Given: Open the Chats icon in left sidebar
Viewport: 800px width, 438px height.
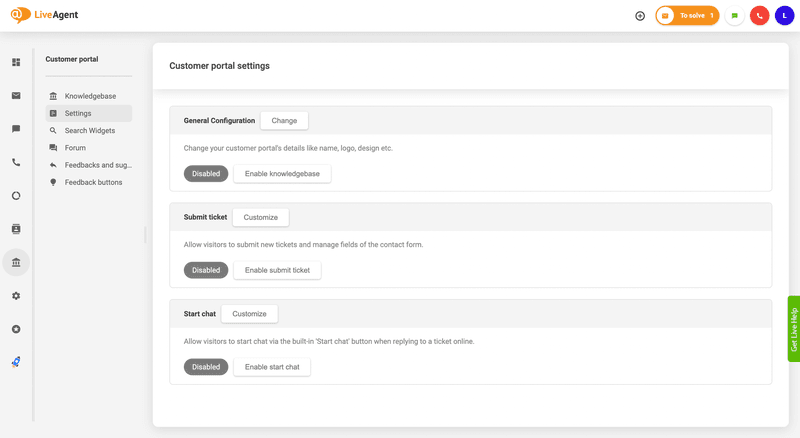Looking at the screenshot, I should coord(16,129).
